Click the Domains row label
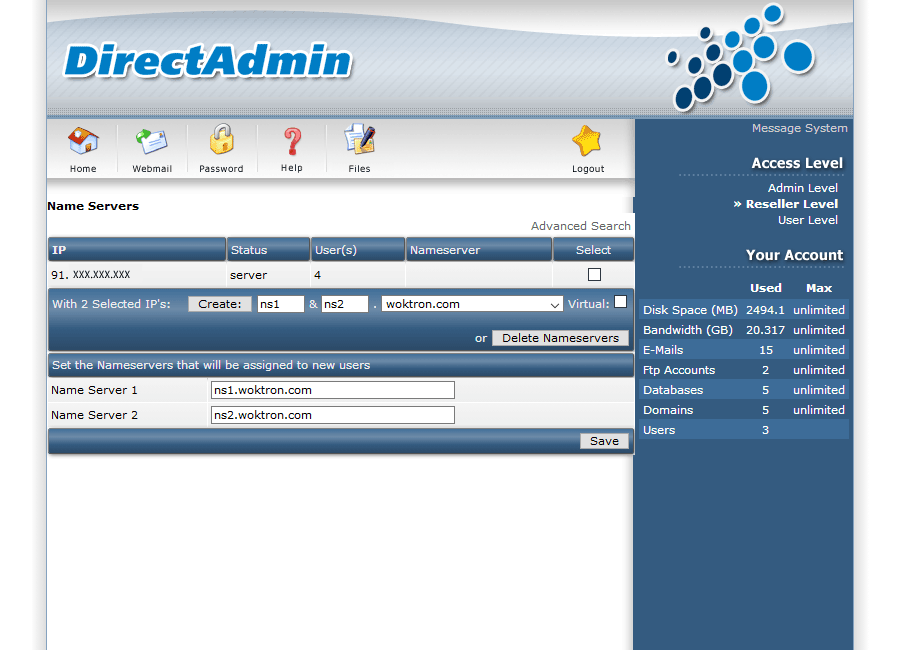The width and height of the screenshot is (900, 650). pos(668,410)
